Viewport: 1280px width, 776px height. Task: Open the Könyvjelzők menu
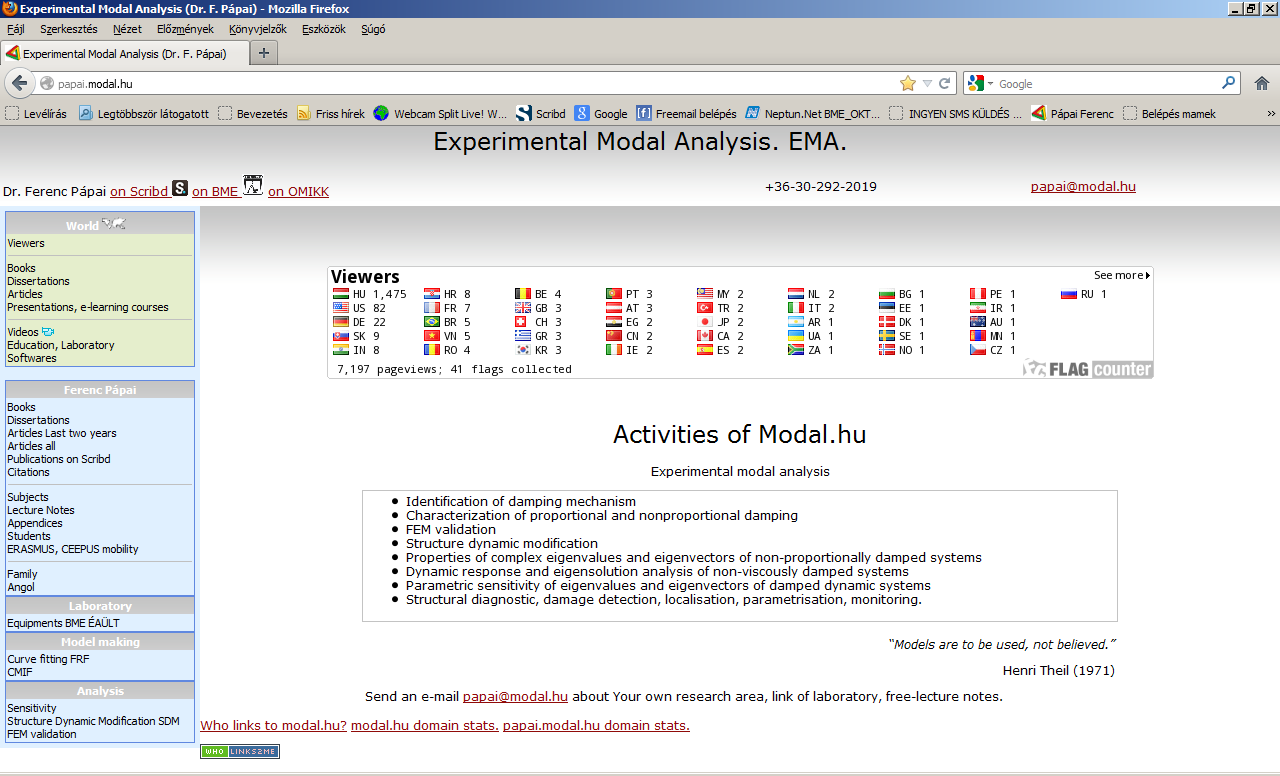point(258,29)
